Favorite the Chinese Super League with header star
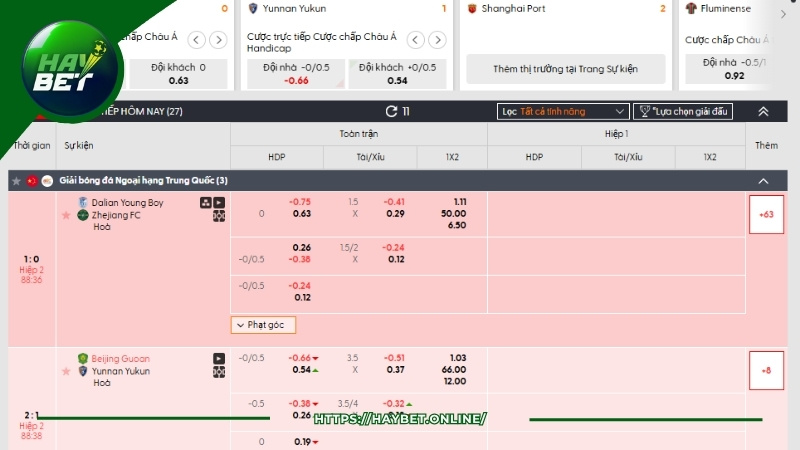800x450 pixels. tap(16, 181)
